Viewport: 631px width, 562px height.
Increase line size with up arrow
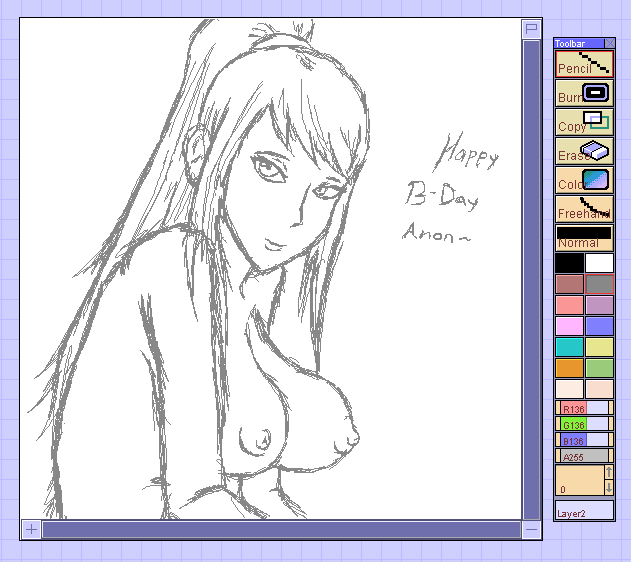click(609, 472)
